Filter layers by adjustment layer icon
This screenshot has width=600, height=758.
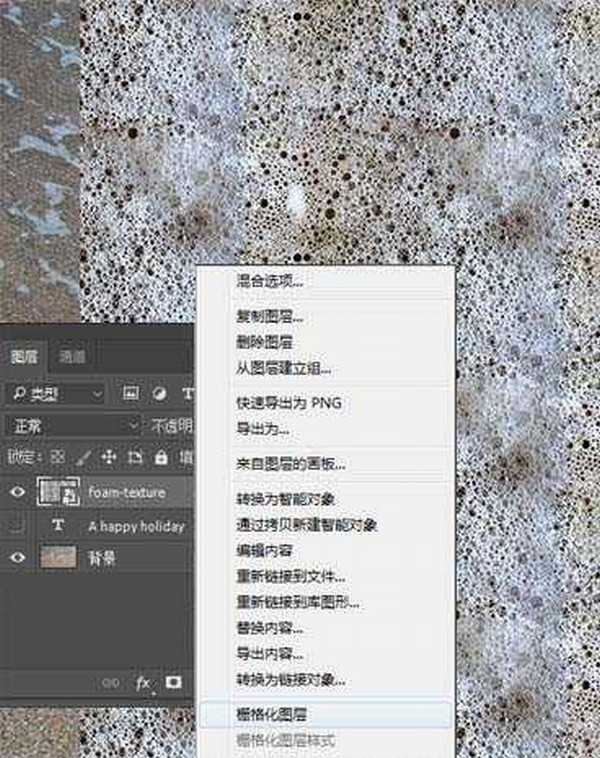[x=160, y=394]
